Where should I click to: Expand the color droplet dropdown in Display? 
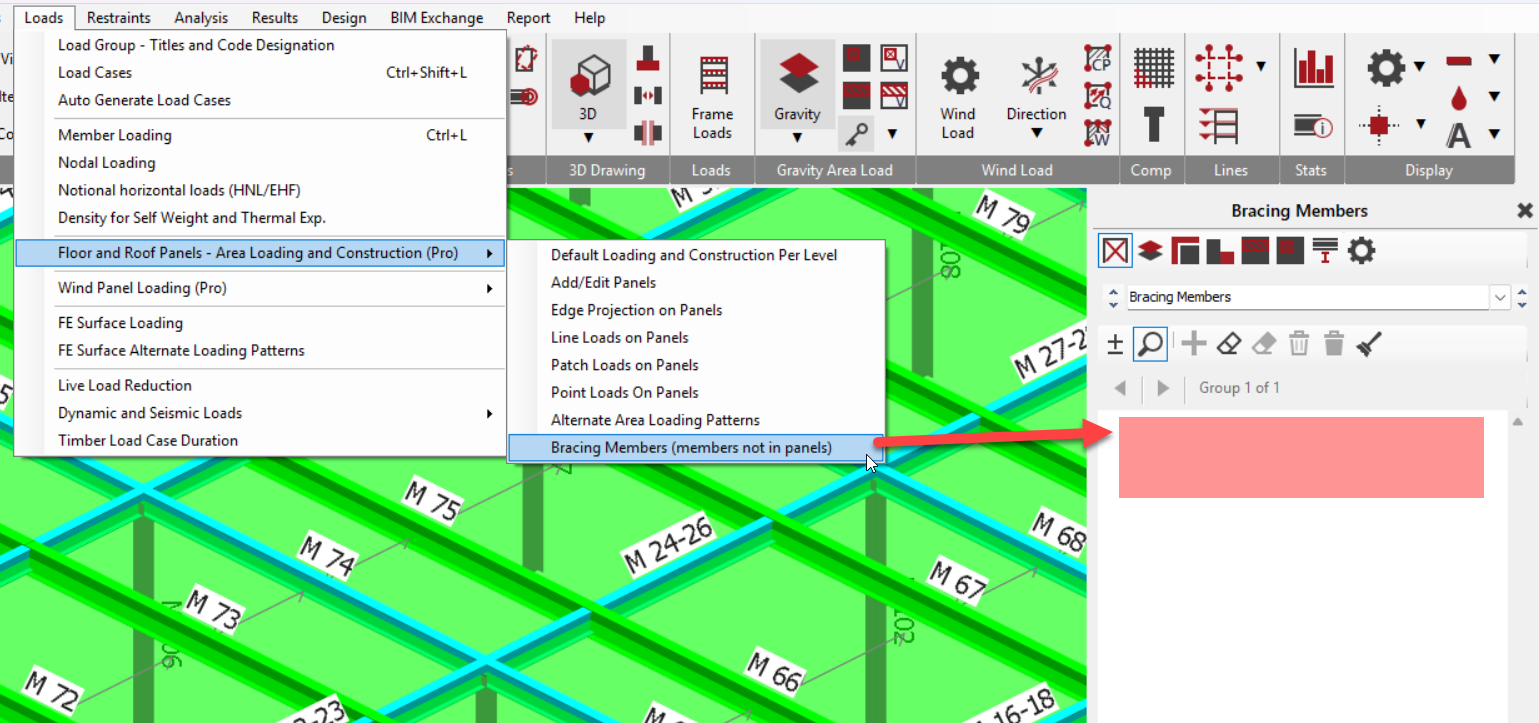[1494, 97]
